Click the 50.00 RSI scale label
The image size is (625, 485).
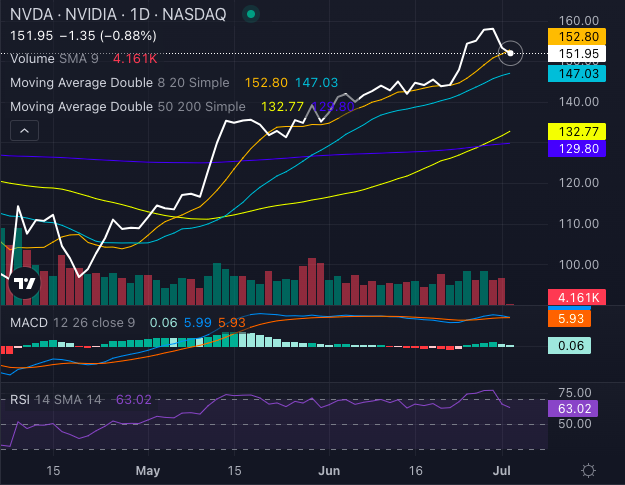pyautogui.click(x=575, y=424)
